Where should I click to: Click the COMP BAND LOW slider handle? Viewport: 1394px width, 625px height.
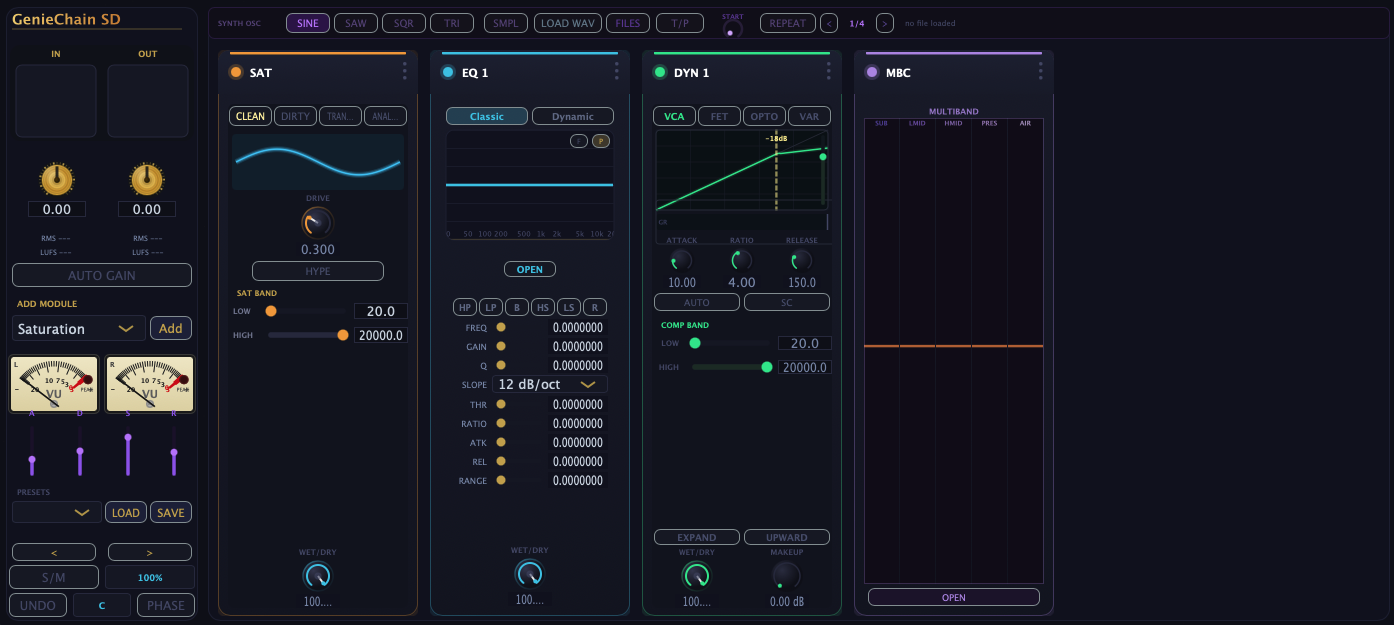[696, 343]
